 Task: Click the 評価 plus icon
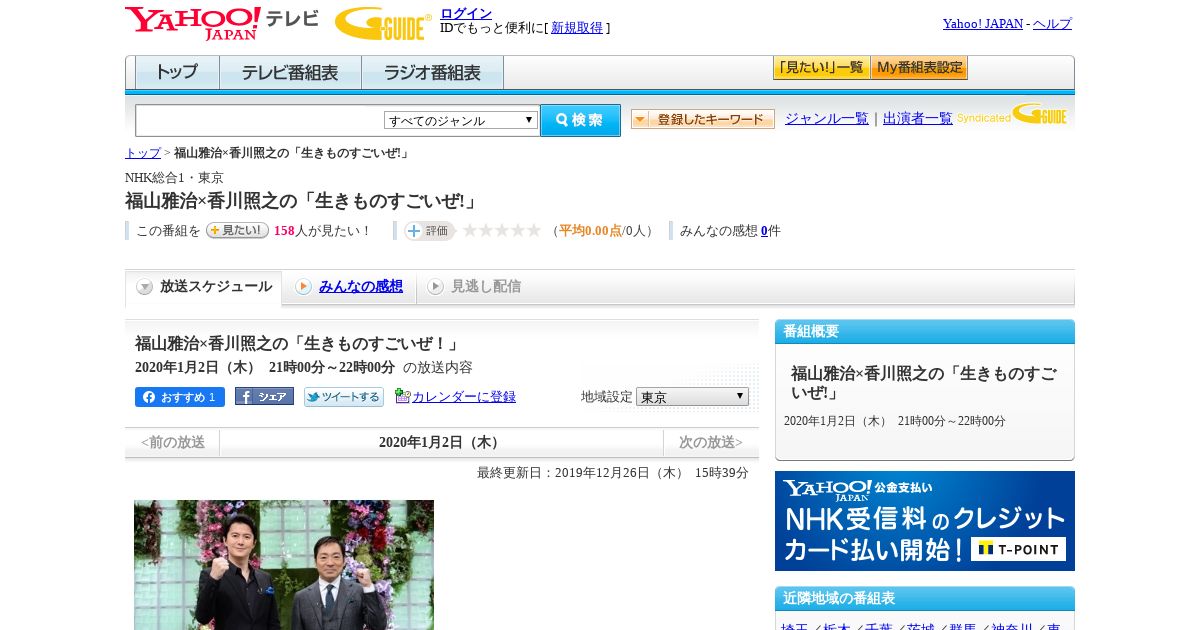430,231
